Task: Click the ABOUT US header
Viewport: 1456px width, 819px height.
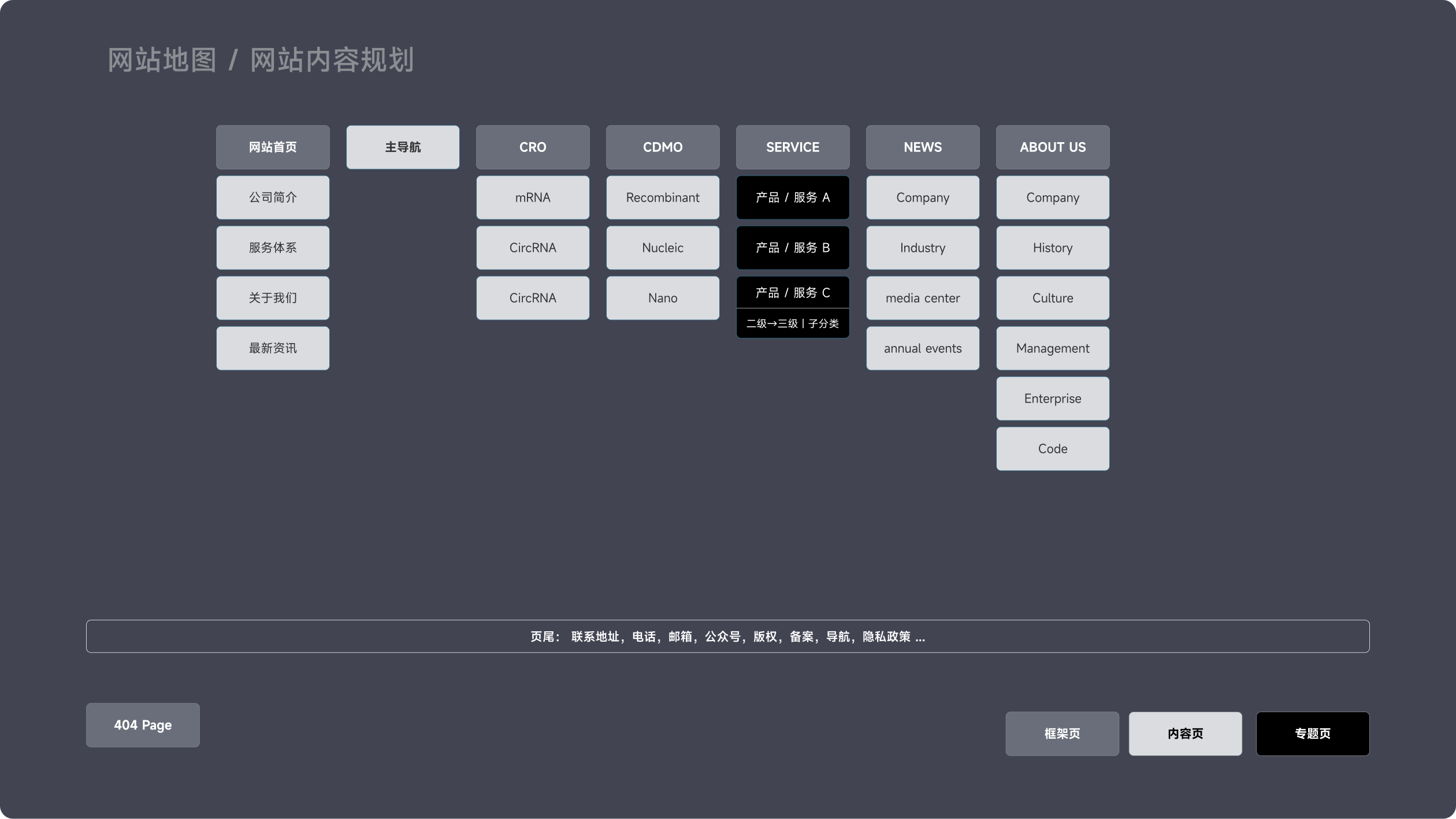Action: [x=1052, y=147]
